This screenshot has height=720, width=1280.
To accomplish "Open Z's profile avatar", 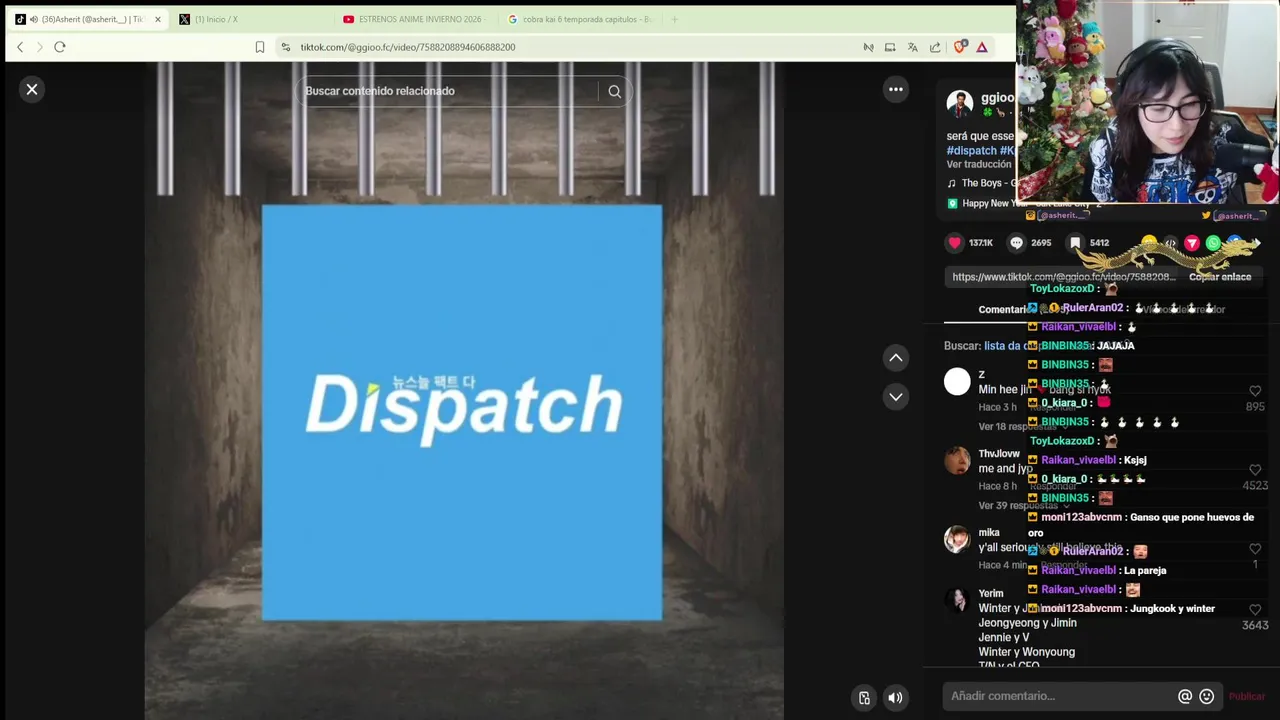I will 957,381.
